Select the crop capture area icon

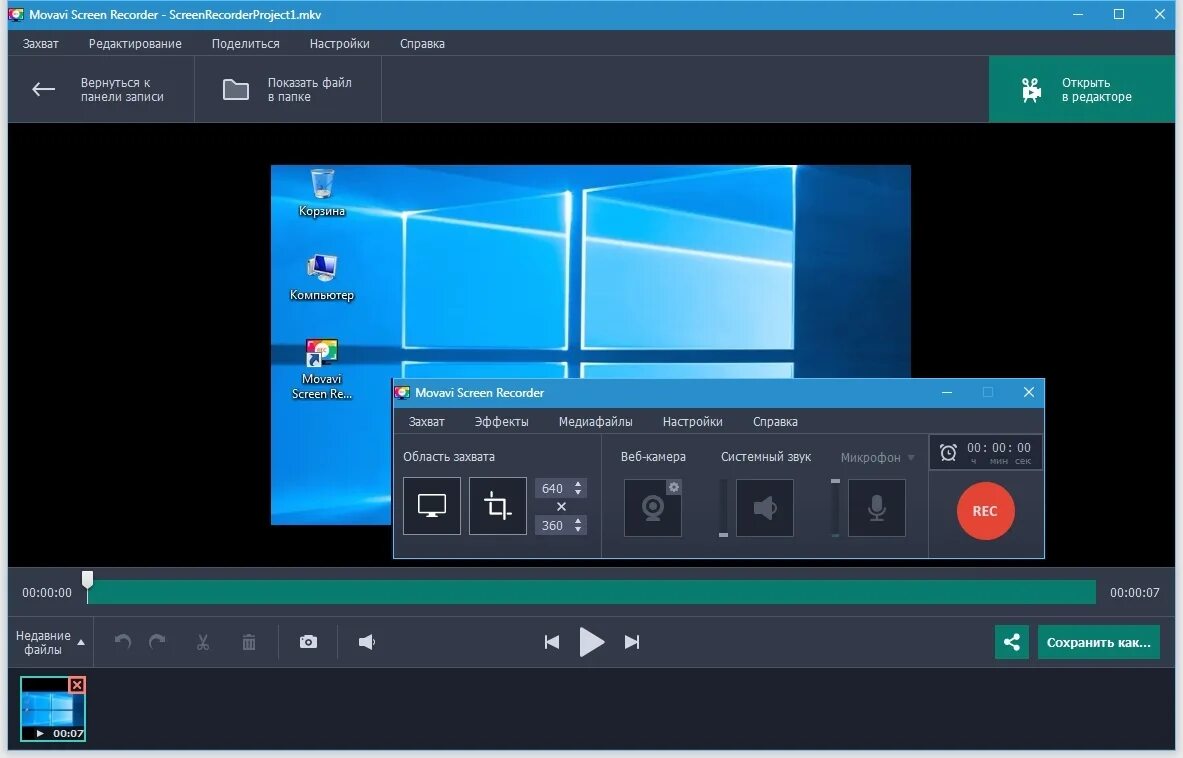point(497,506)
